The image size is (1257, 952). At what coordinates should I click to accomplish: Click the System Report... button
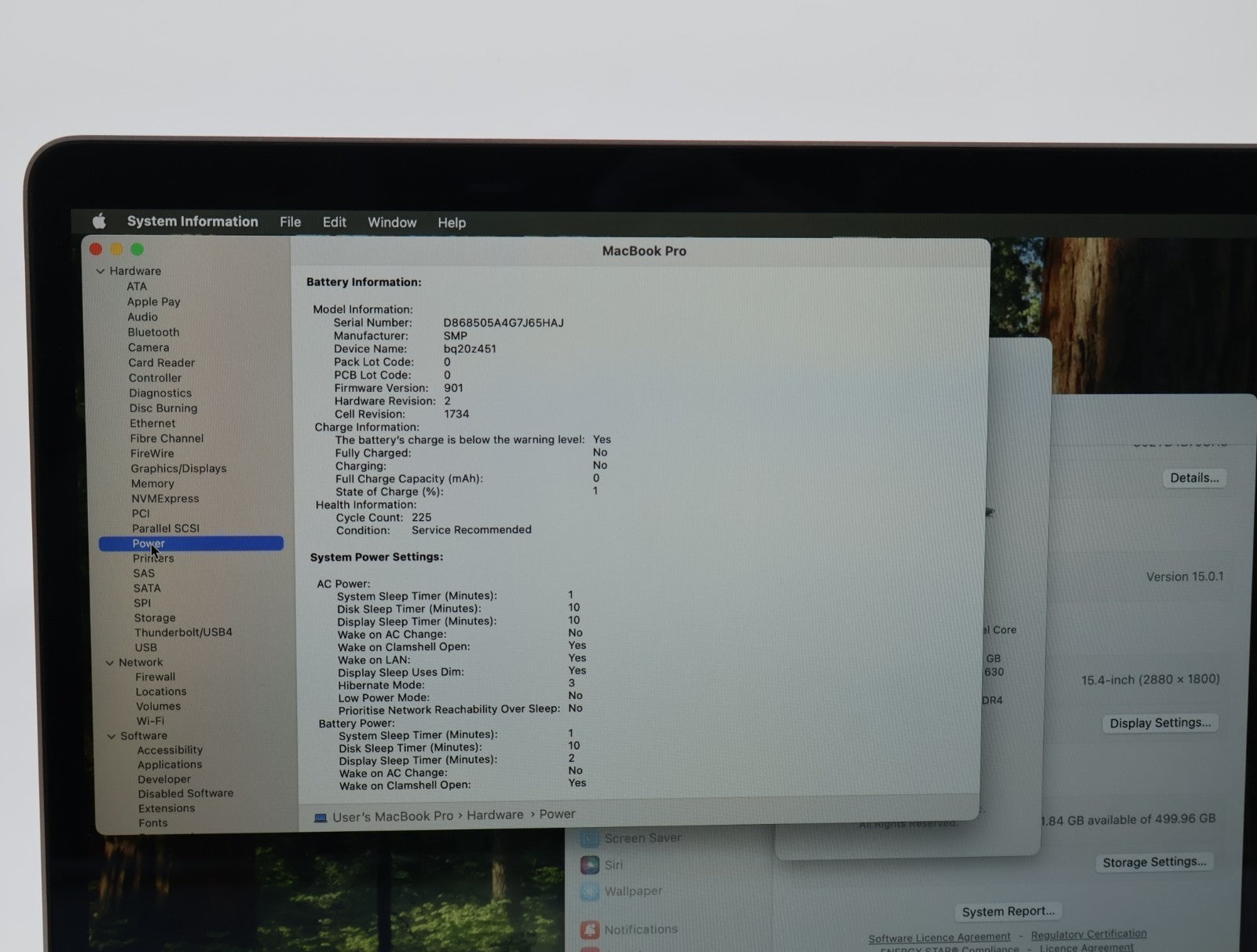coord(1008,911)
